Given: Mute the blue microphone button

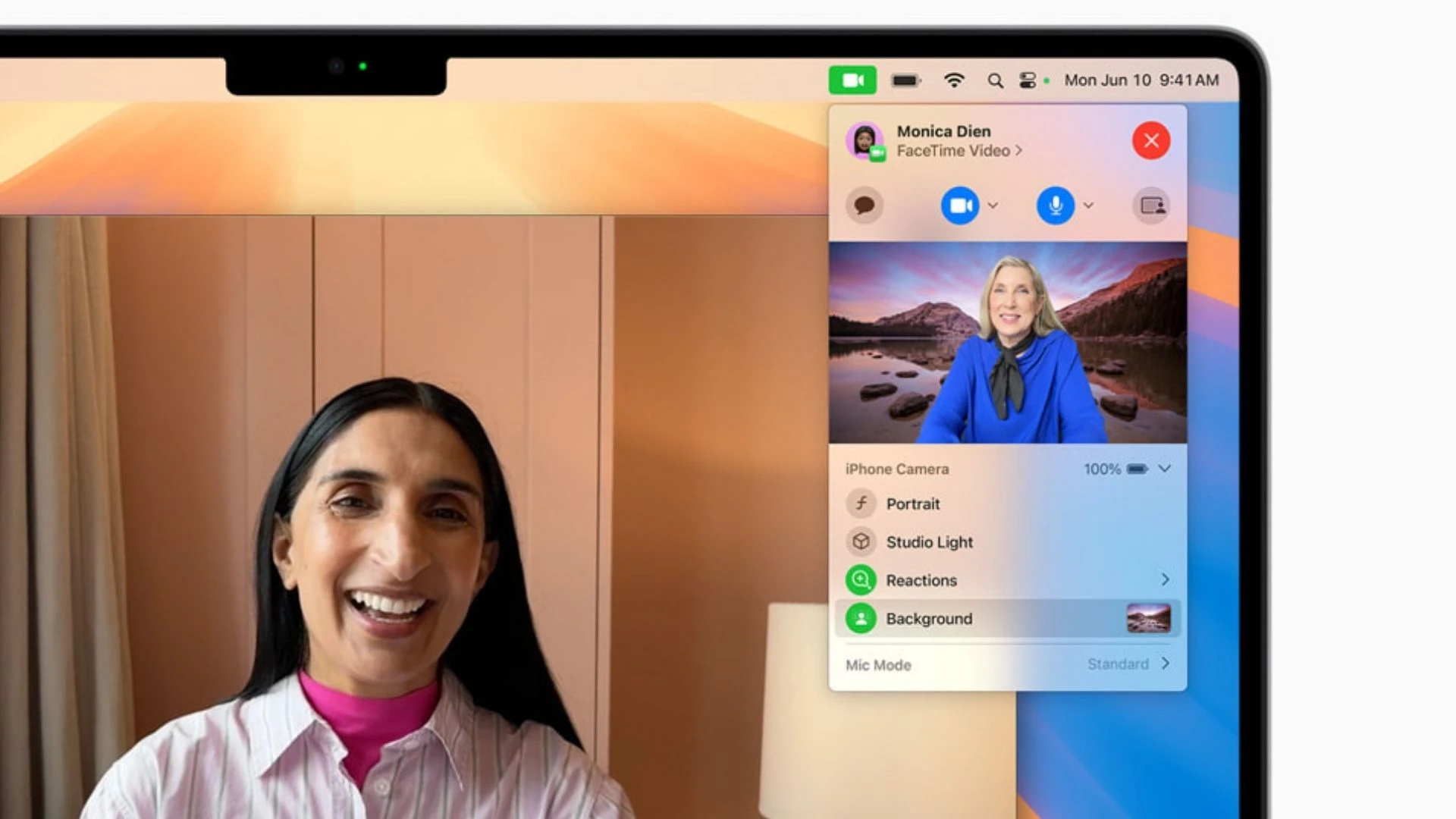Looking at the screenshot, I should point(1056,206).
